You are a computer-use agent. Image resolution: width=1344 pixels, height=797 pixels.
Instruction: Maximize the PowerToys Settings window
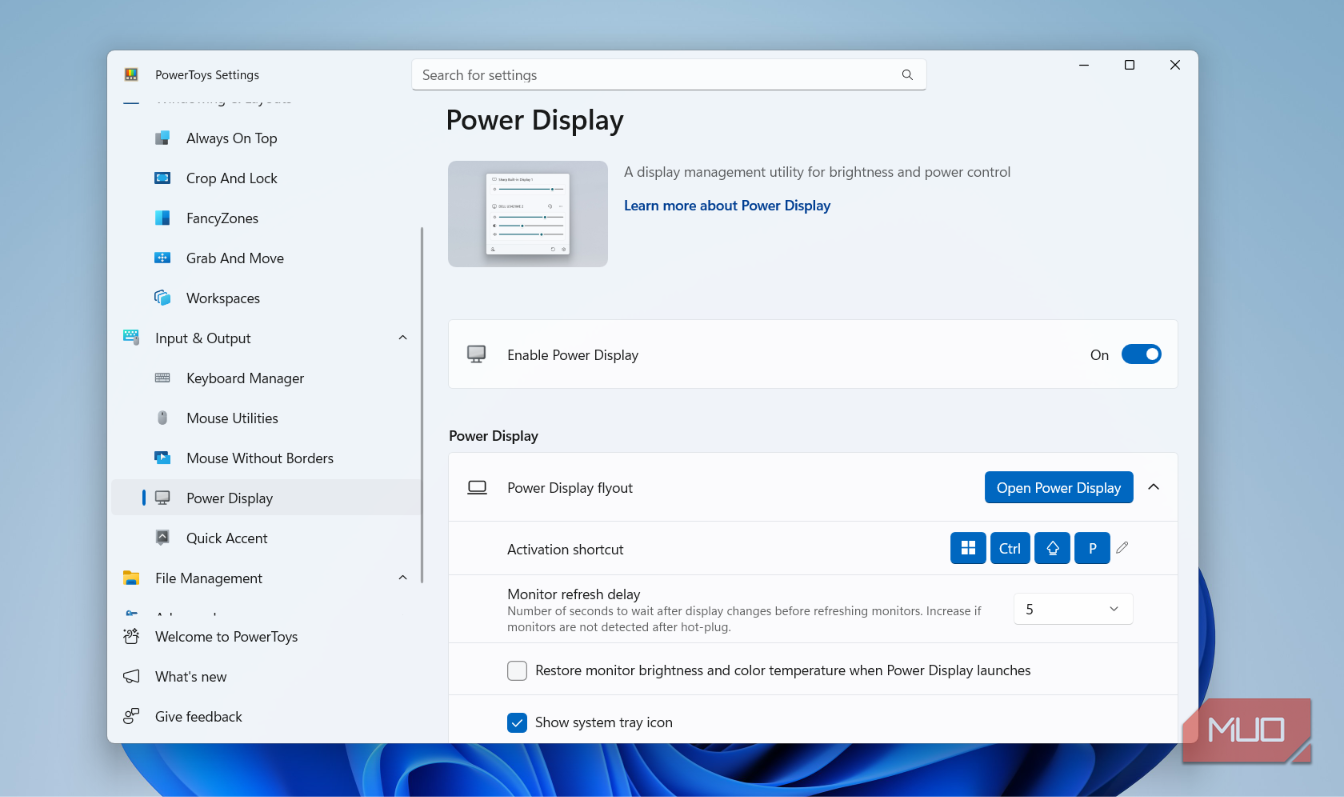tap(1129, 65)
